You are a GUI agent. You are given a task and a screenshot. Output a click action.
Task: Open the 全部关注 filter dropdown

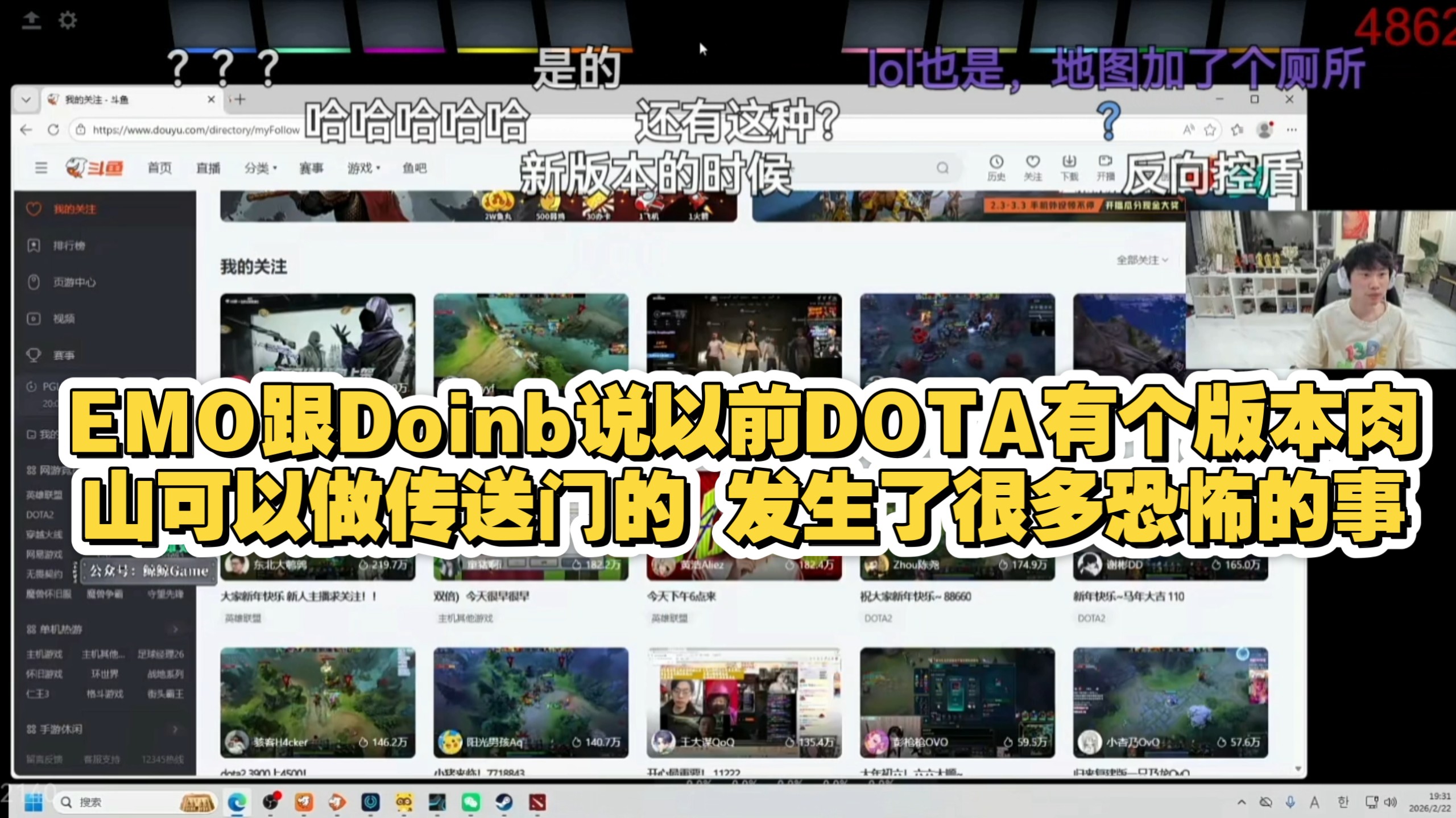tap(1142, 260)
